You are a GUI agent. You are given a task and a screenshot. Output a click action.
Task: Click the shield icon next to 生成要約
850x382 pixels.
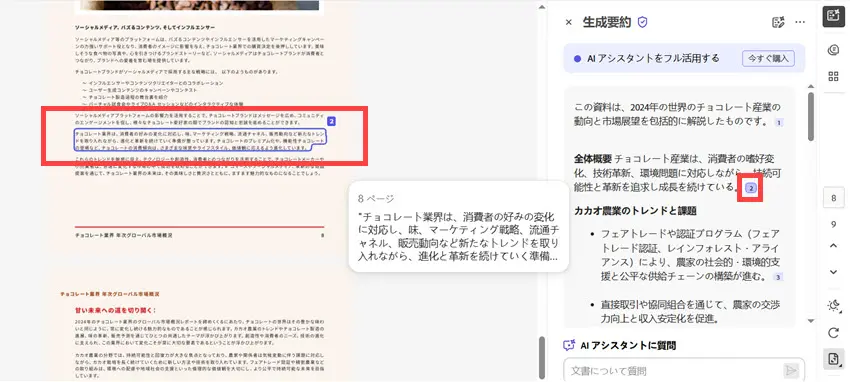coord(642,22)
